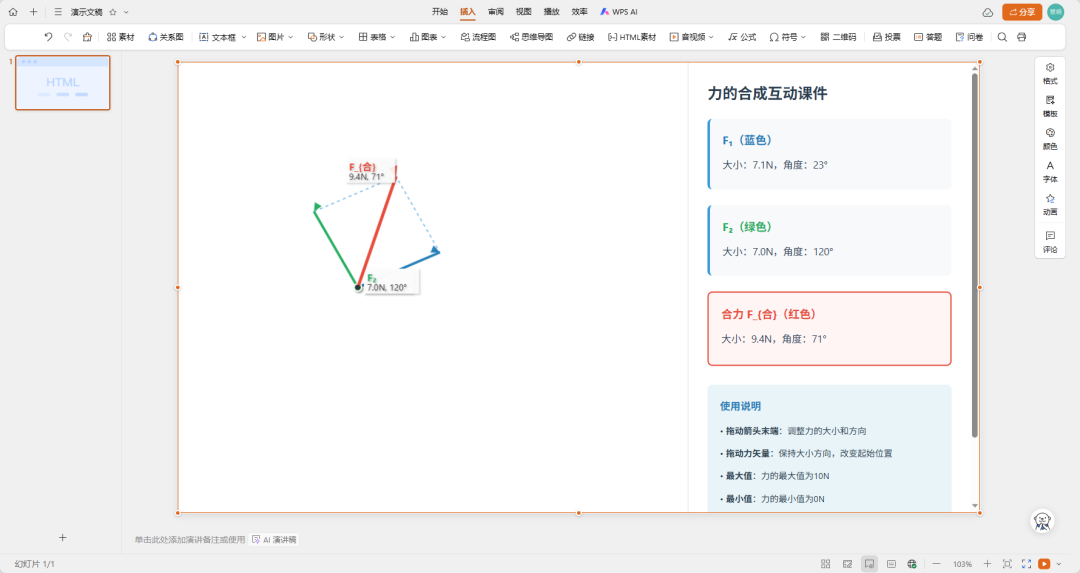
Task: Click the AI 演讲稿 button below the slide
Action: tap(275, 540)
